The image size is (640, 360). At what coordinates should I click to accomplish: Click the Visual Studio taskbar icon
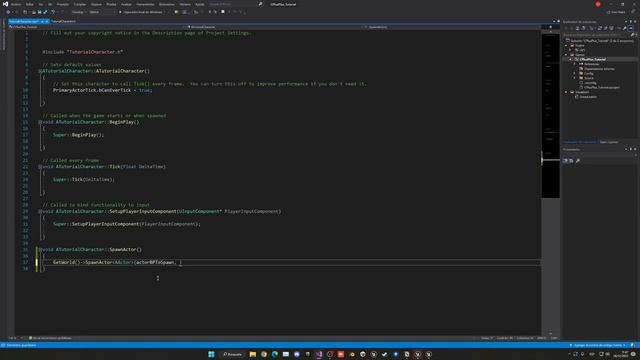coord(318,354)
